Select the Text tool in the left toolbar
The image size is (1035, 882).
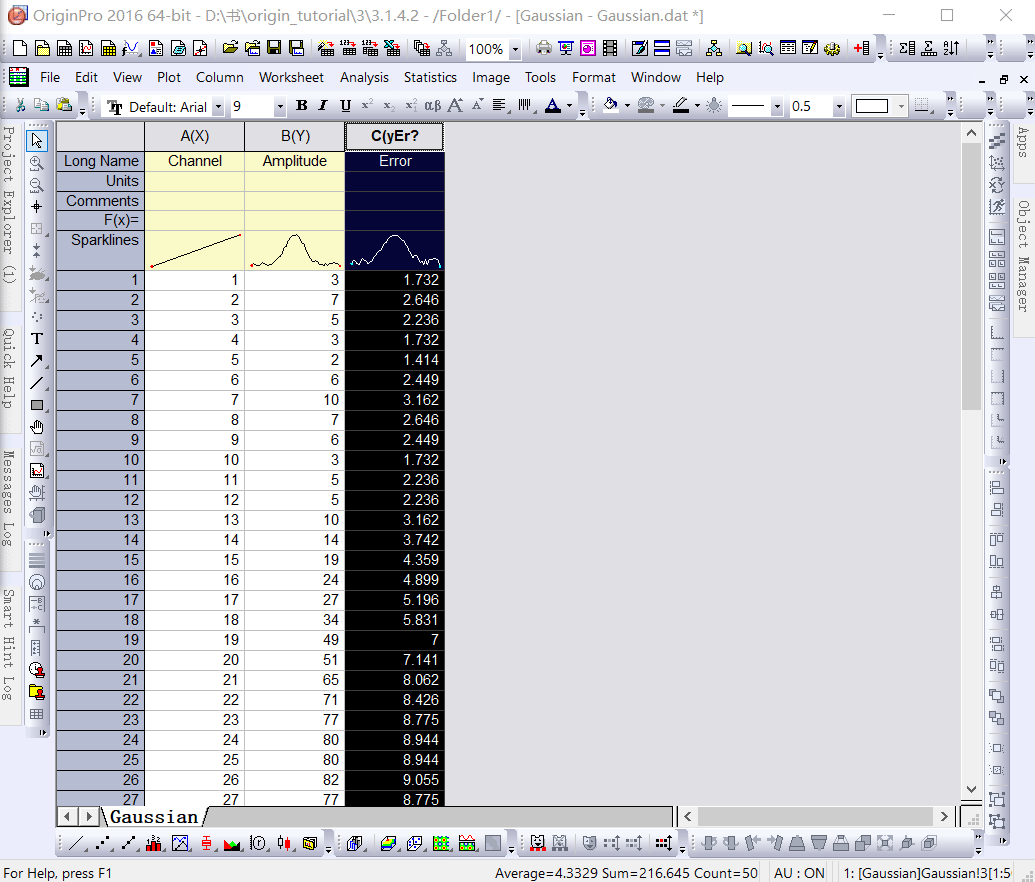click(37, 339)
